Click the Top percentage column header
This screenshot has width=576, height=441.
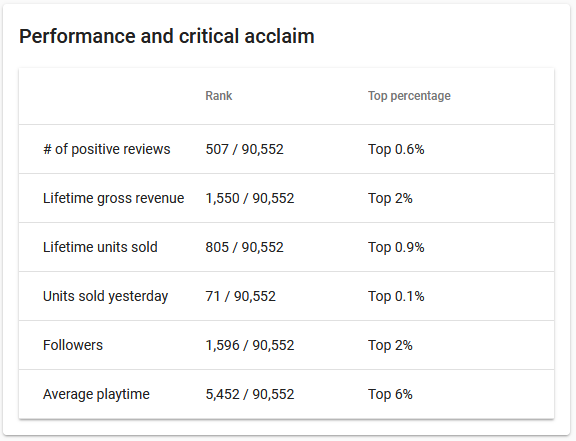[409, 96]
